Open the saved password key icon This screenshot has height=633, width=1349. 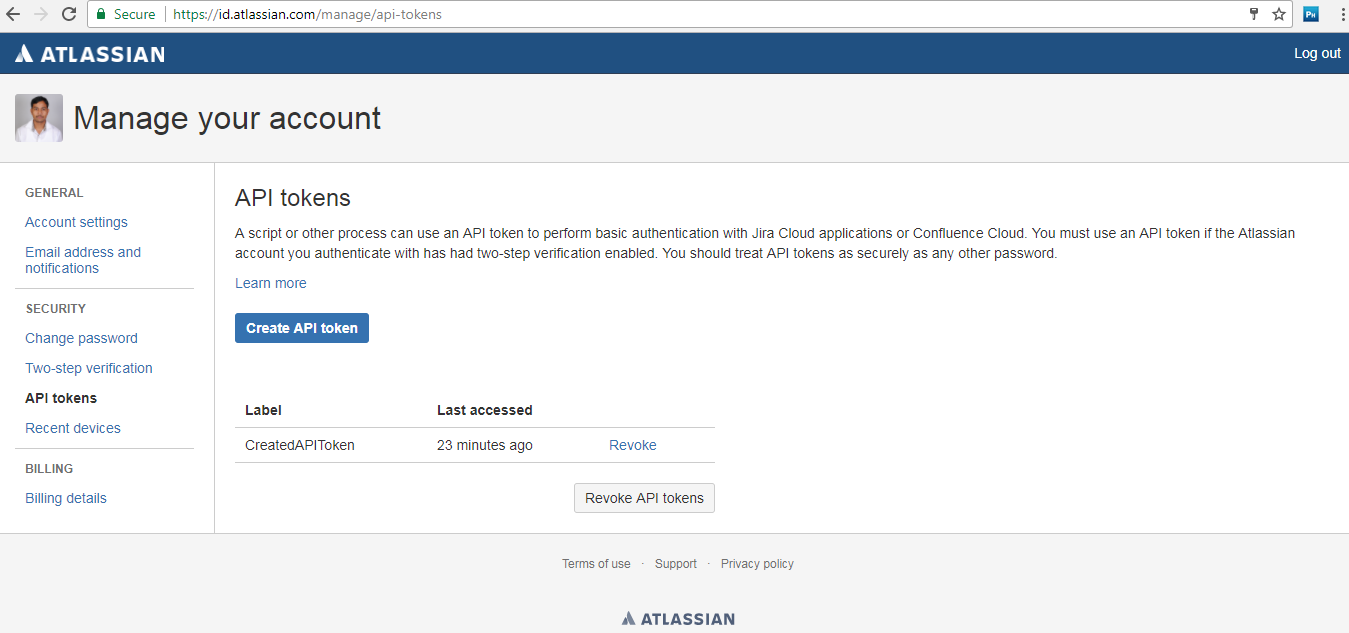point(1254,14)
